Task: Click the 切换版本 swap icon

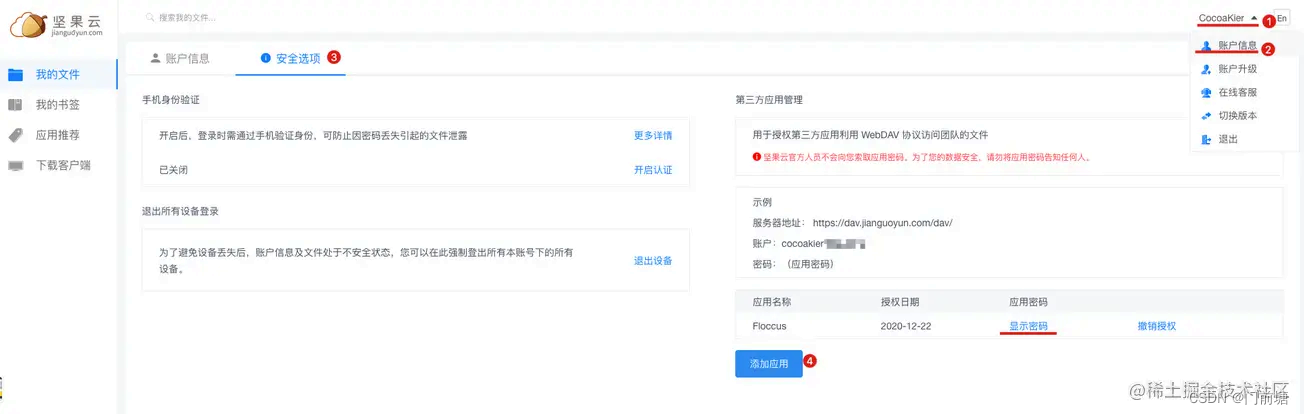Action: tap(1206, 115)
